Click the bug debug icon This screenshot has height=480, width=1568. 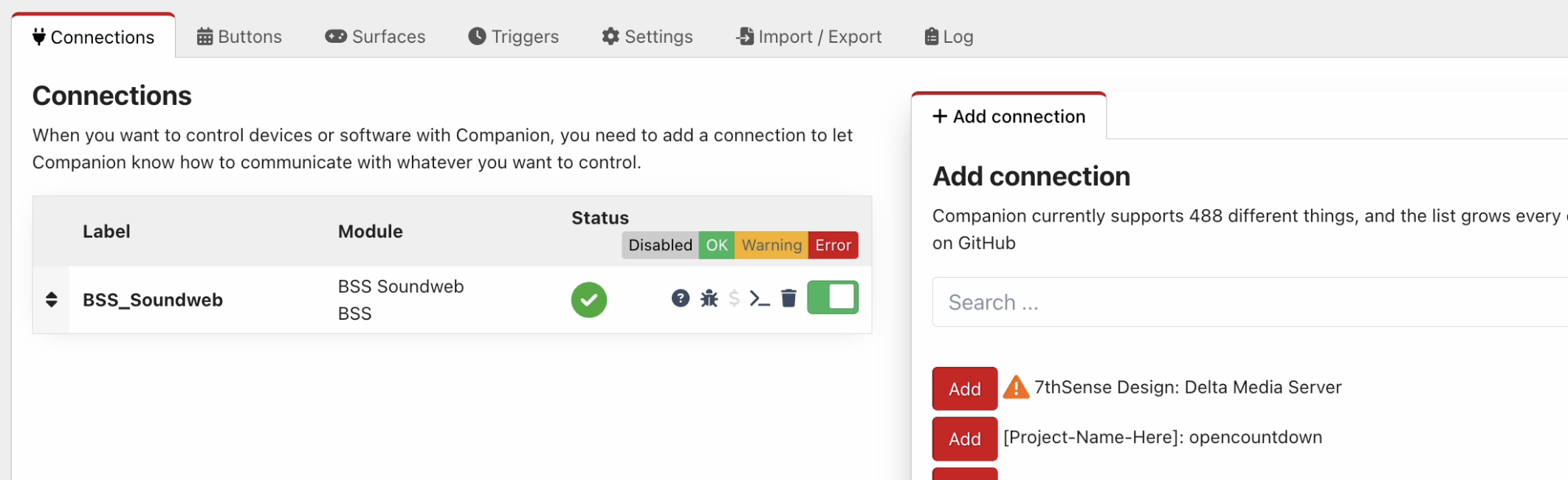pyautogui.click(x=709, y=298)
